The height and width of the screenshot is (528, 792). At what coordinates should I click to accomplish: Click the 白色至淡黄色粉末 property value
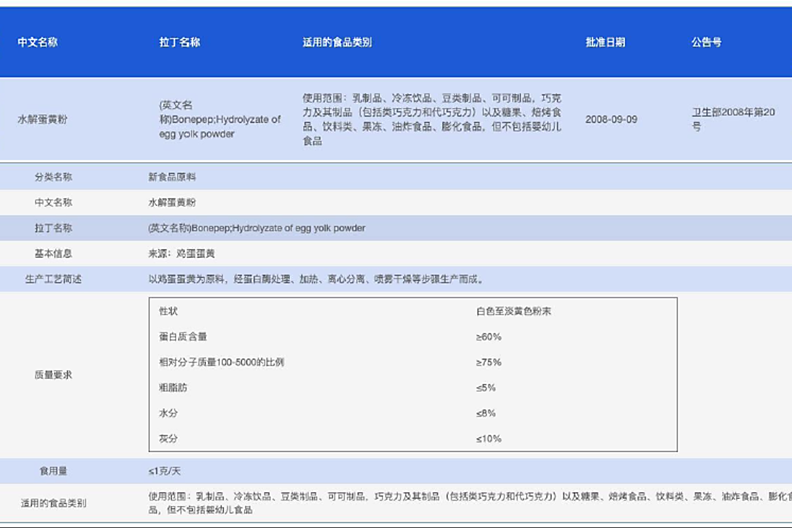(x=513, y=311)
